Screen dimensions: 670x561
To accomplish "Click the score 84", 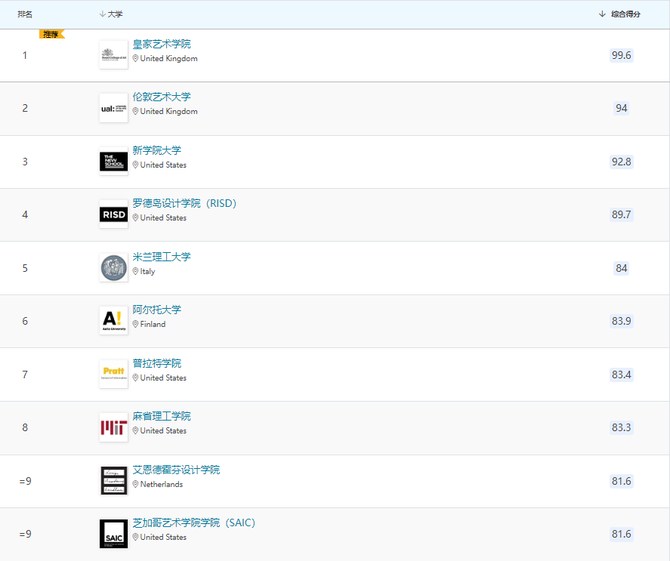I will [x=621, y=268].
